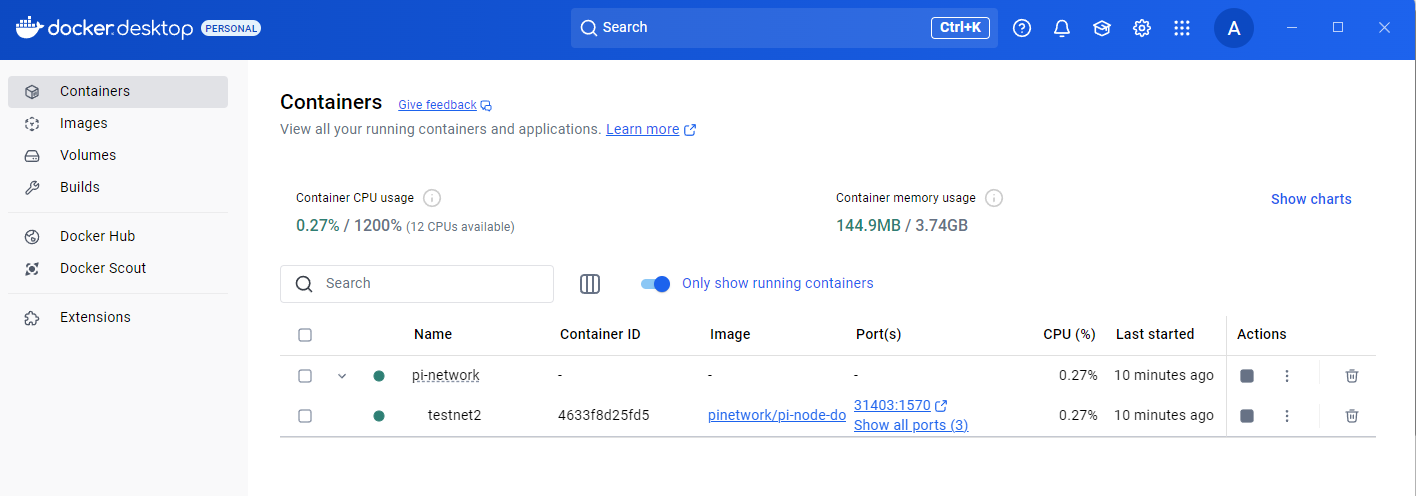Click the Give feedback link
The image size is (1416, 496).
pyautogui.click(x=437, y=105)
